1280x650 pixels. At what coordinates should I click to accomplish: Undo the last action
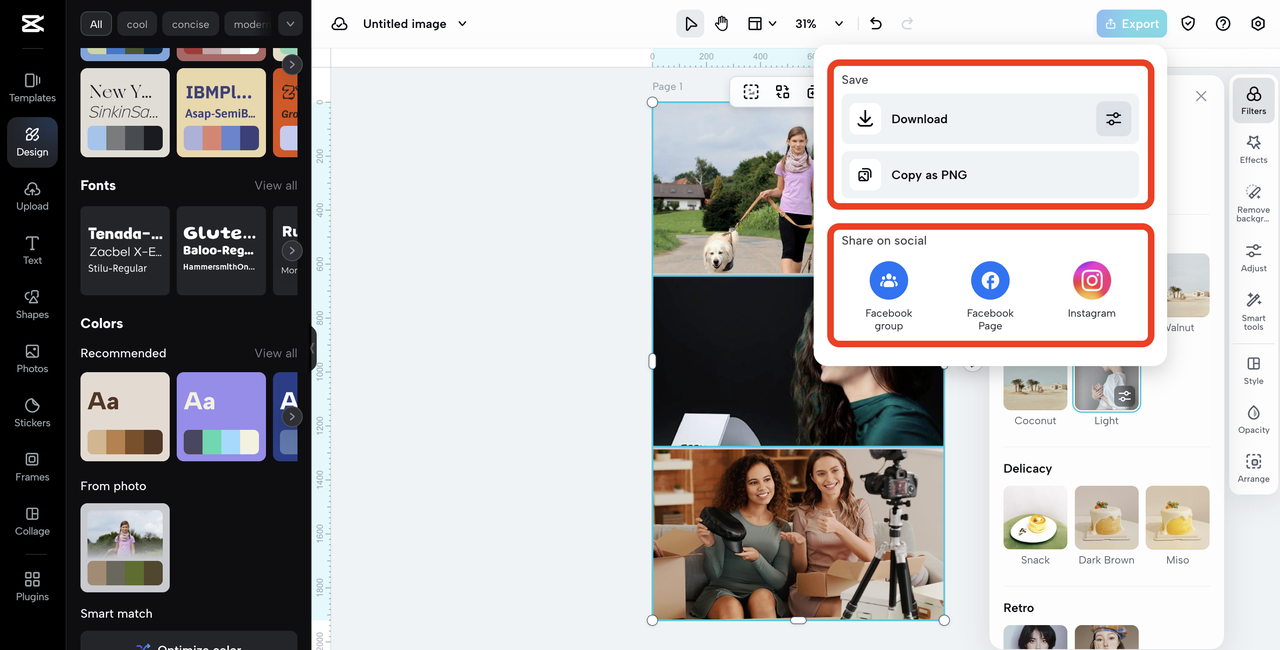pos(876,24)
